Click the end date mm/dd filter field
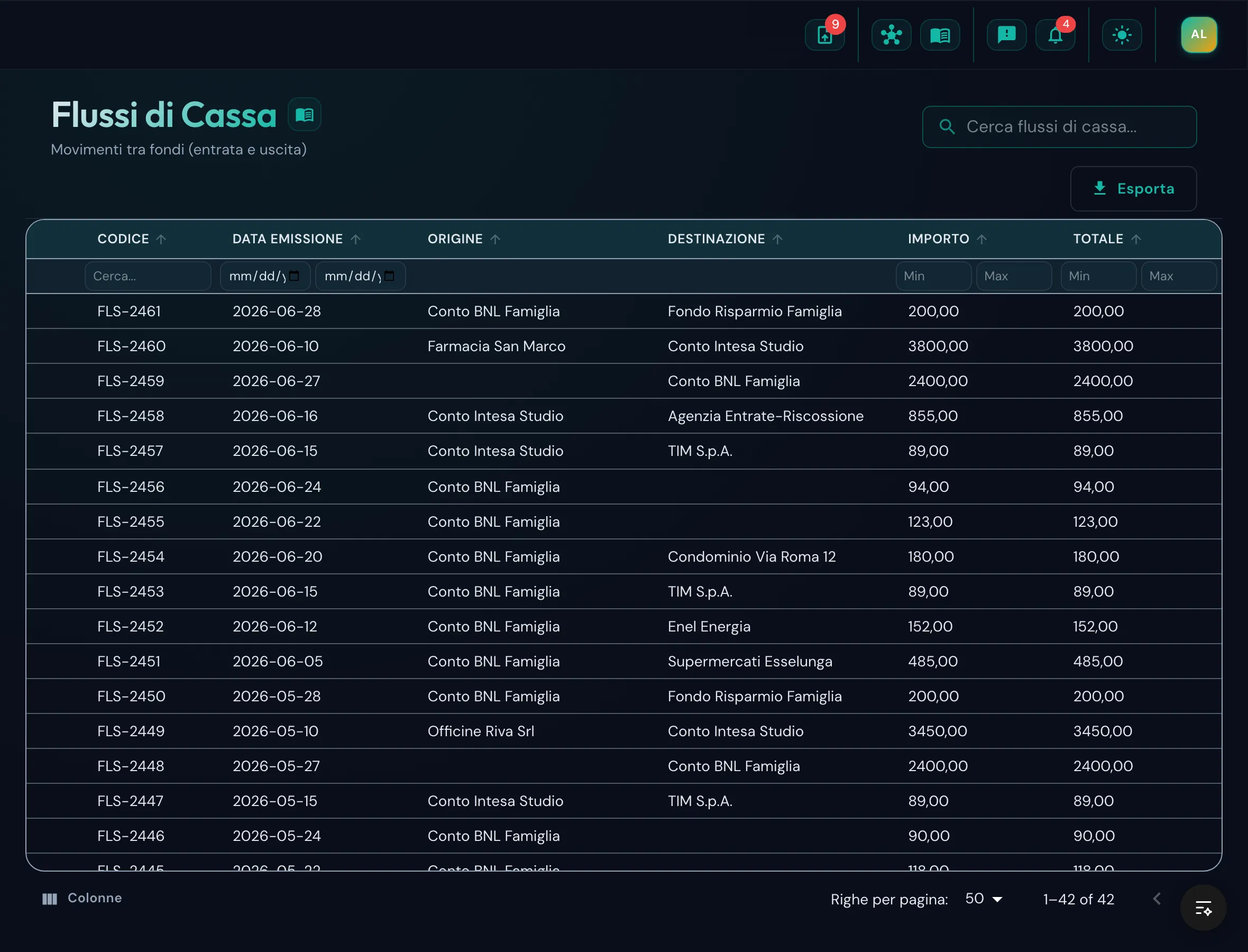 click(x=360, y=276)
